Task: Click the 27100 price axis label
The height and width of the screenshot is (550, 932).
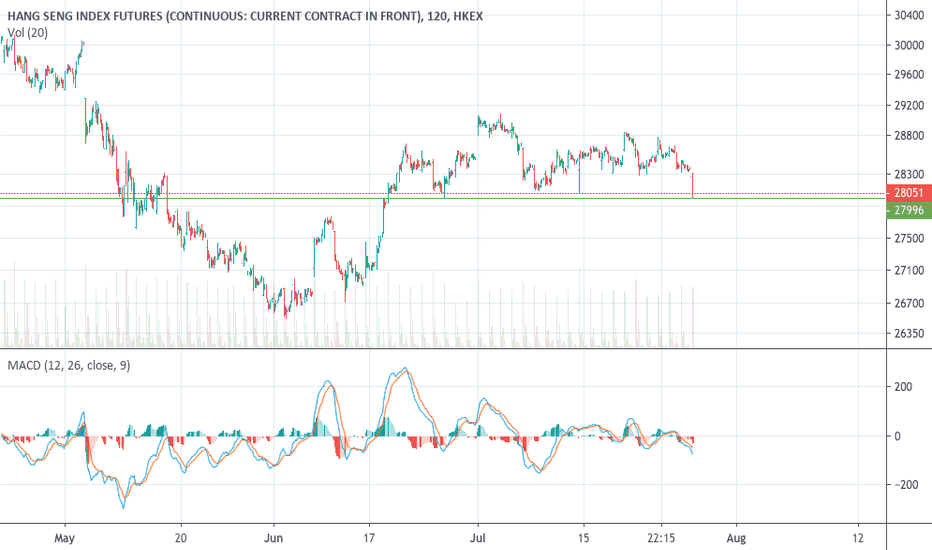Action: [909, 271]
